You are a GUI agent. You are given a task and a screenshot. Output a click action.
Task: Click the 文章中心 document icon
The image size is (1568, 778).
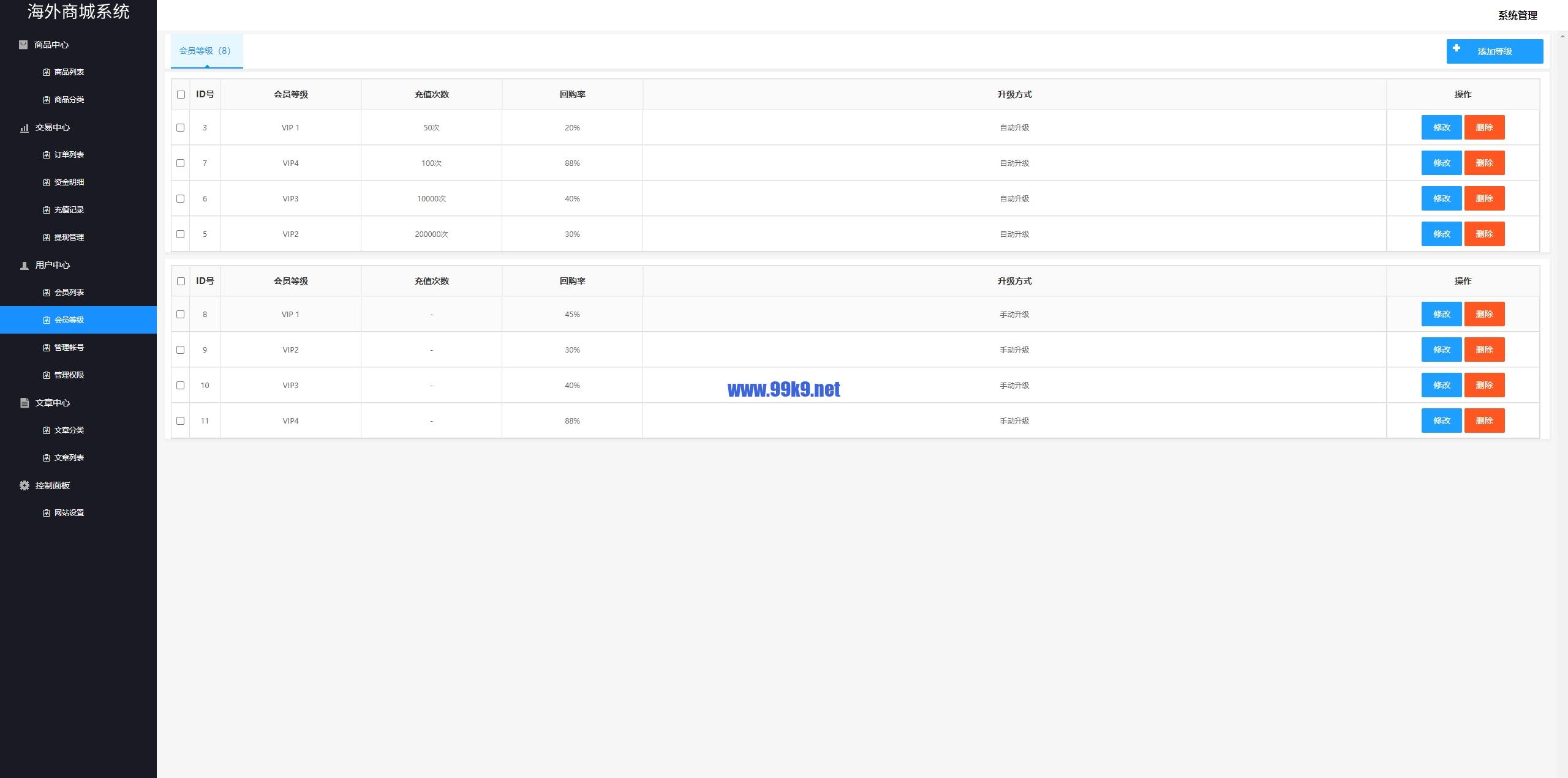[x=24, y=403]
